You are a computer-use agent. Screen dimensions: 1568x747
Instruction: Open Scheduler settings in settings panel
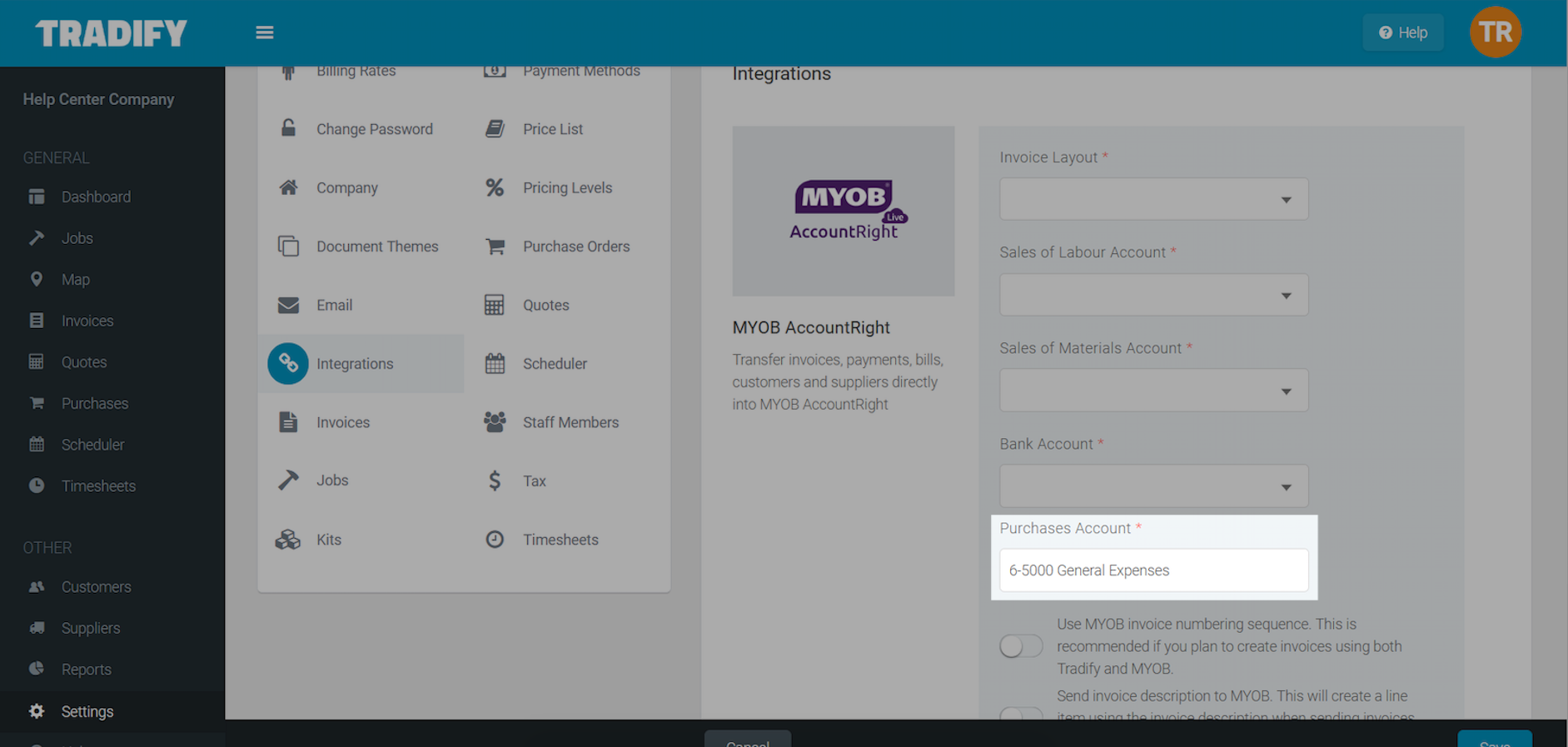(x=555, y=364)
